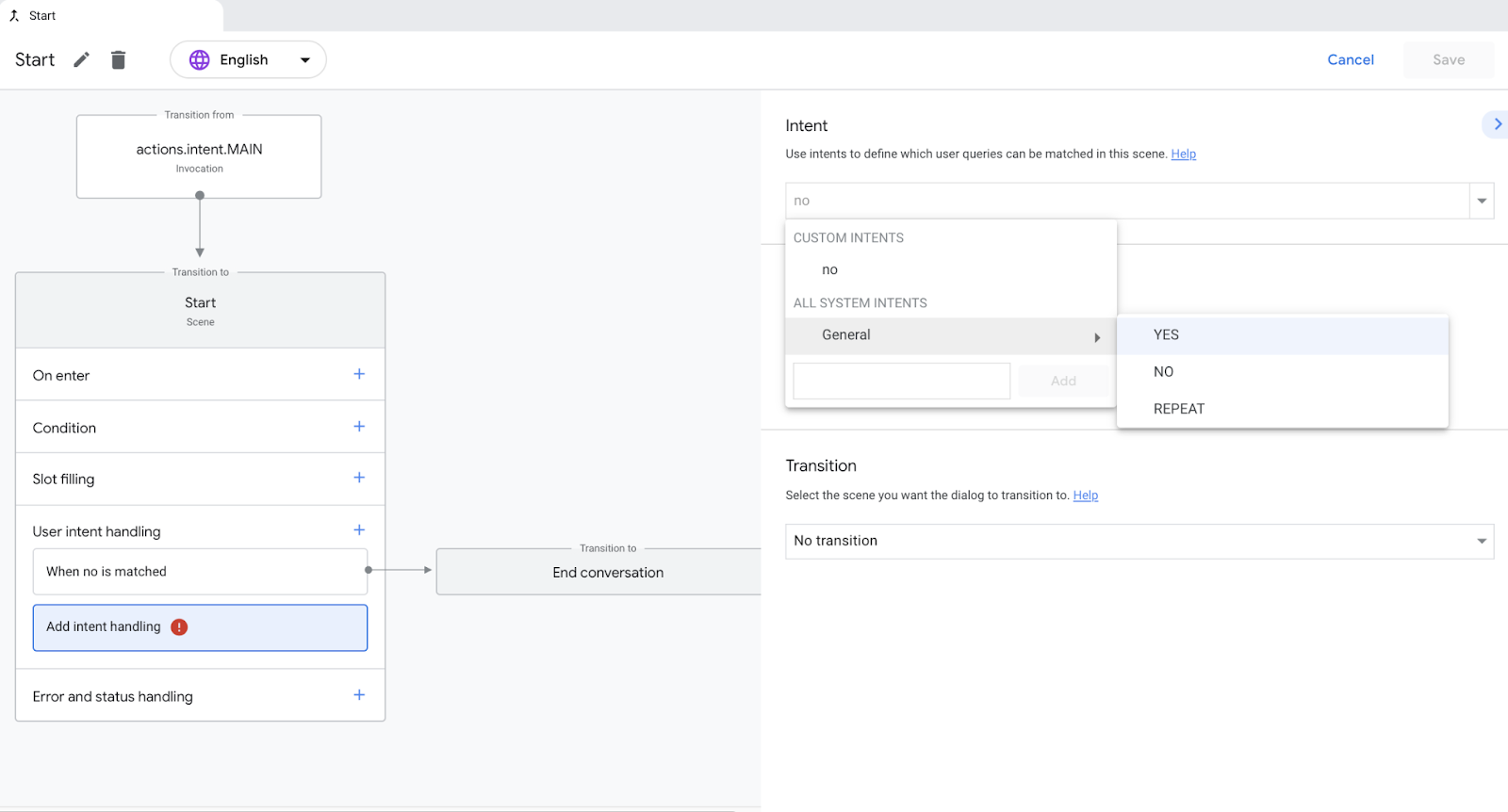Click plus icon next to On enter
This screenshot has width=1508, height=812.
pos(359,374)
